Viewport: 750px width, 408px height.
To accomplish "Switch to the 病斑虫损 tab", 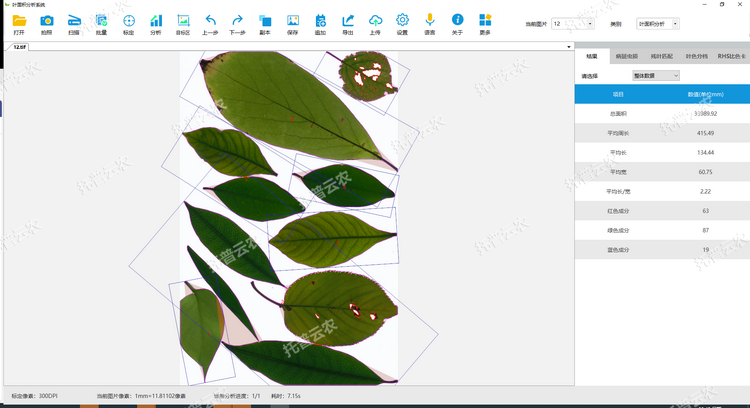I will coord(627,56).
